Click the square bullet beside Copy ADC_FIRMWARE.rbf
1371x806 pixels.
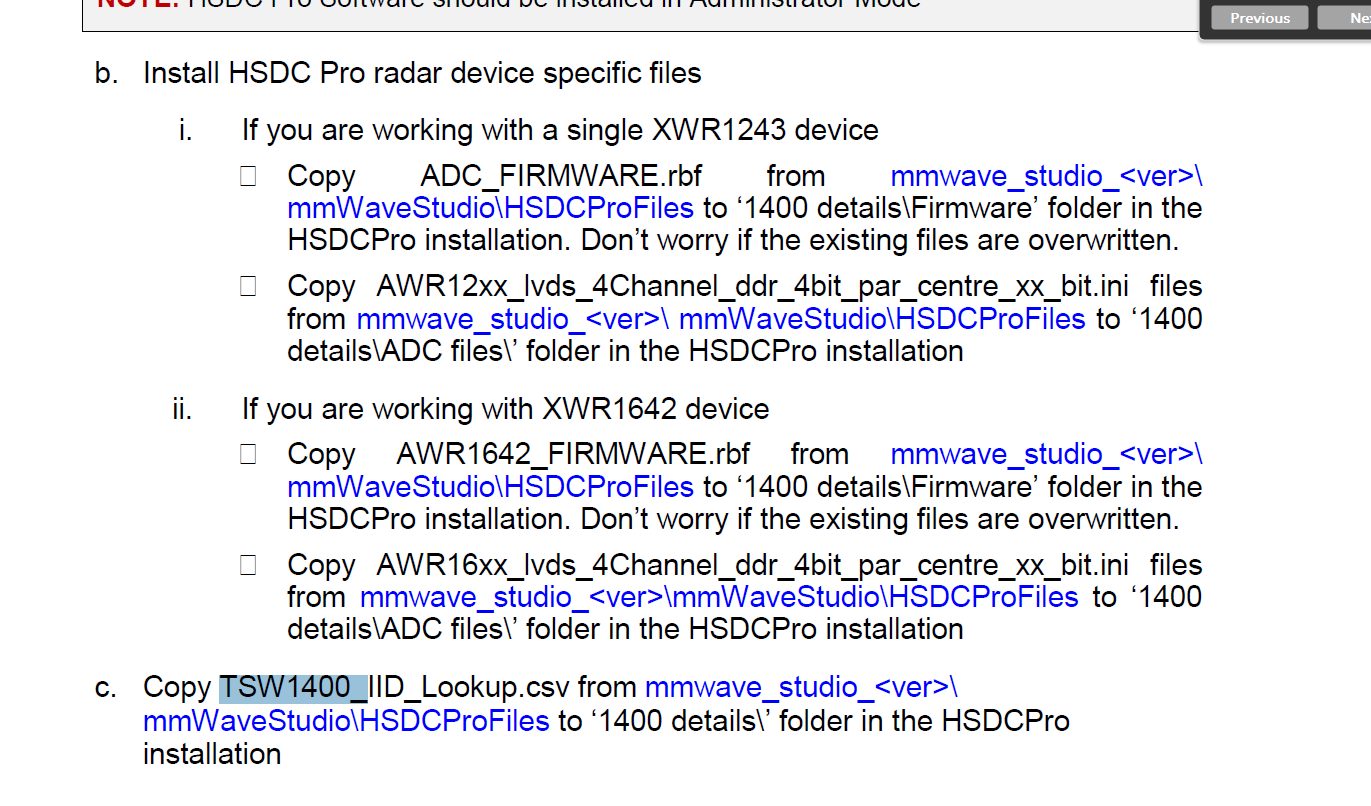(x=248, y=177)
